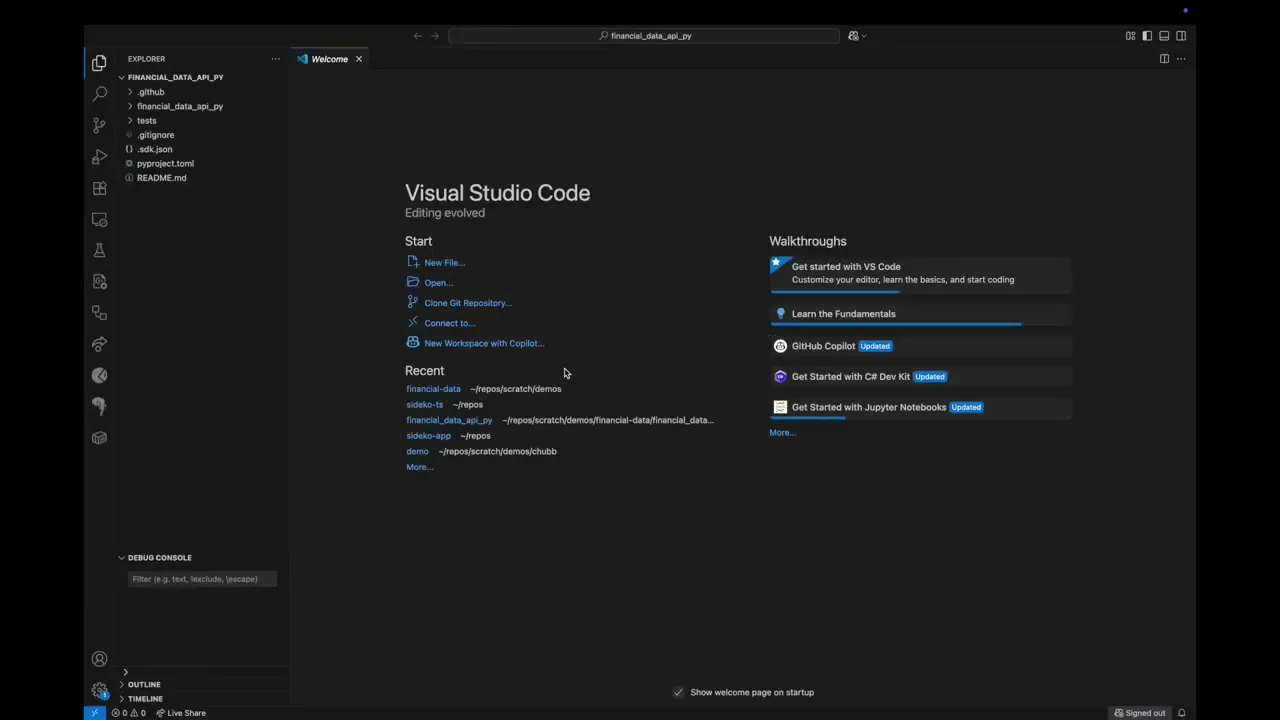The width and height of the screenshot is (1280, 720).
Task: Open recent project sideko-app
Action: (x=428, y=436)
